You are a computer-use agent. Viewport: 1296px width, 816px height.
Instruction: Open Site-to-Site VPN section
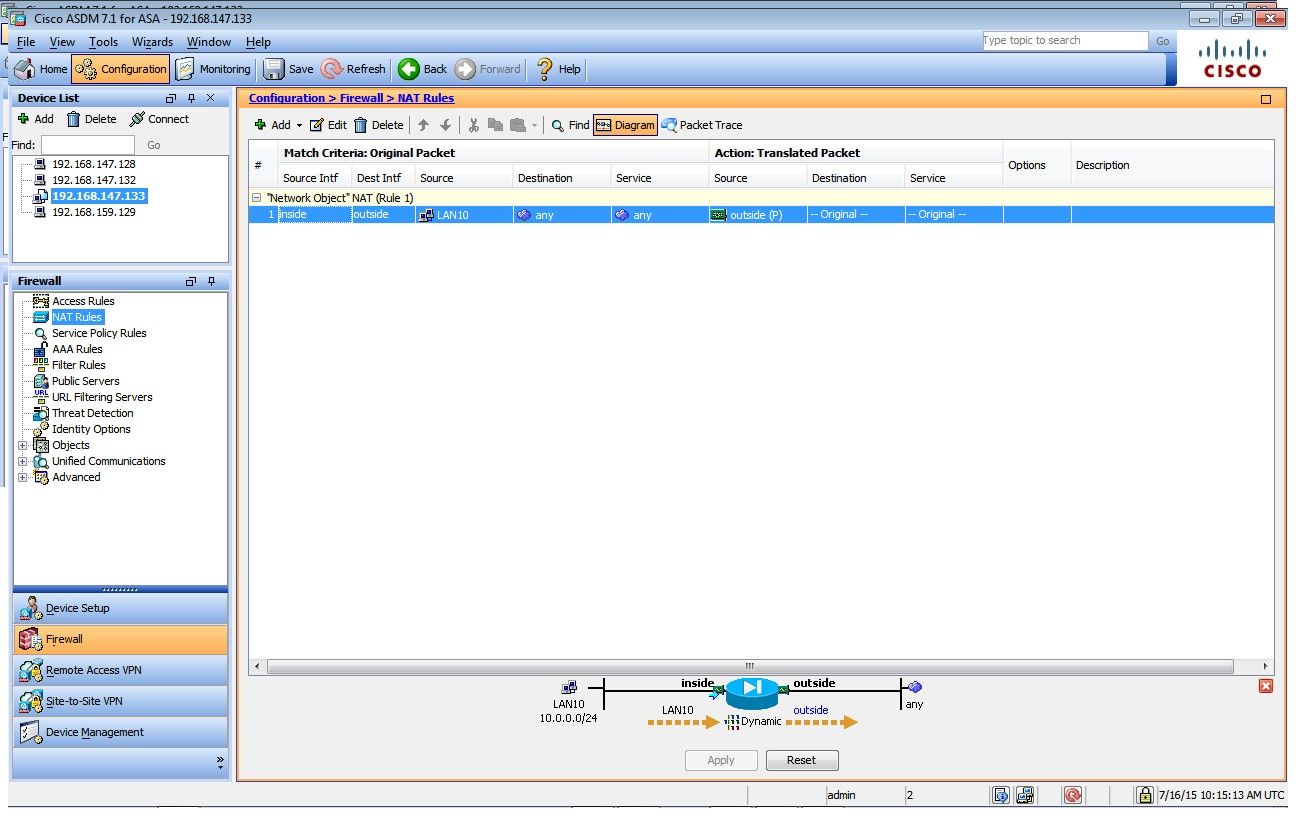121,701
